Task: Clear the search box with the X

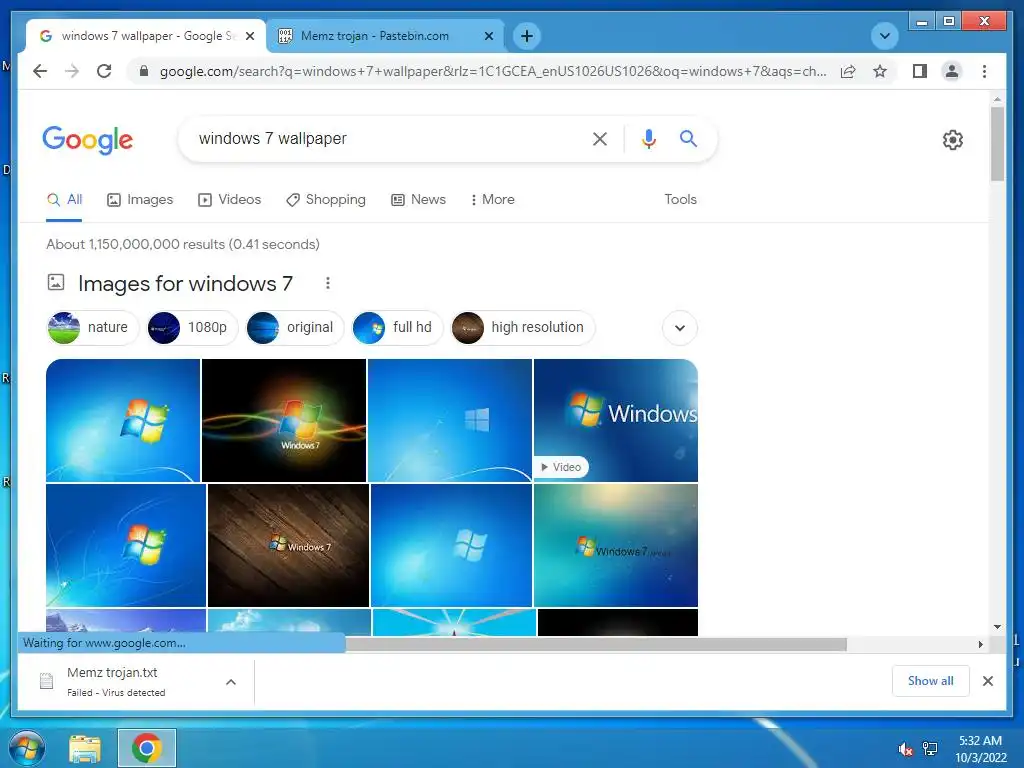Action: click(600, 138)
